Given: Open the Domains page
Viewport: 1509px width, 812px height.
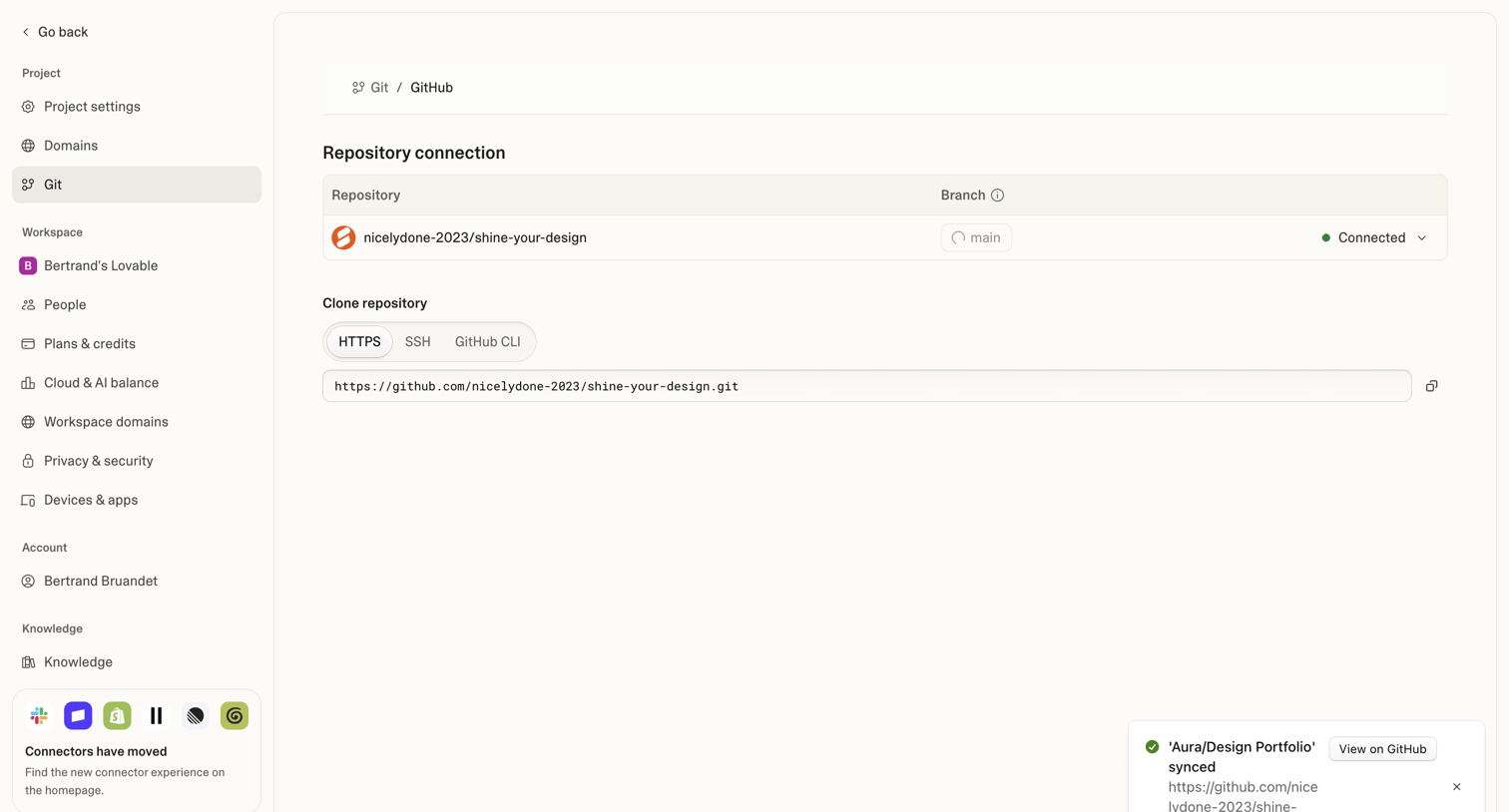Looking at the screenshot, I should click(137, 146).
